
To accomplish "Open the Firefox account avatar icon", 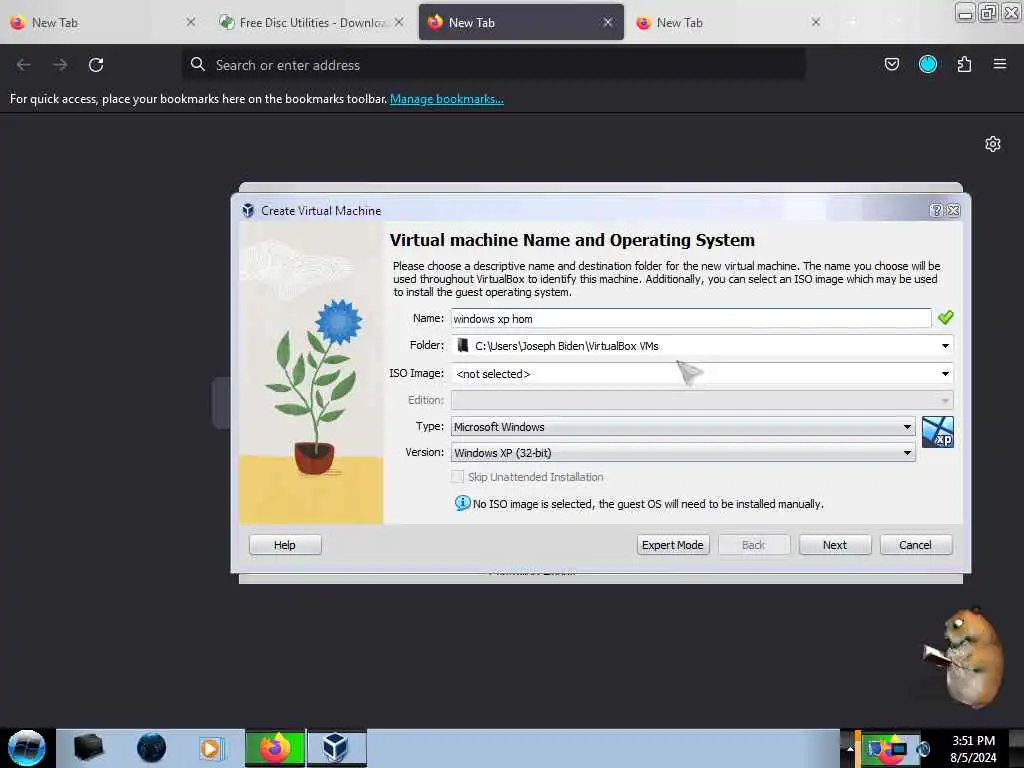I will point(927,64).
